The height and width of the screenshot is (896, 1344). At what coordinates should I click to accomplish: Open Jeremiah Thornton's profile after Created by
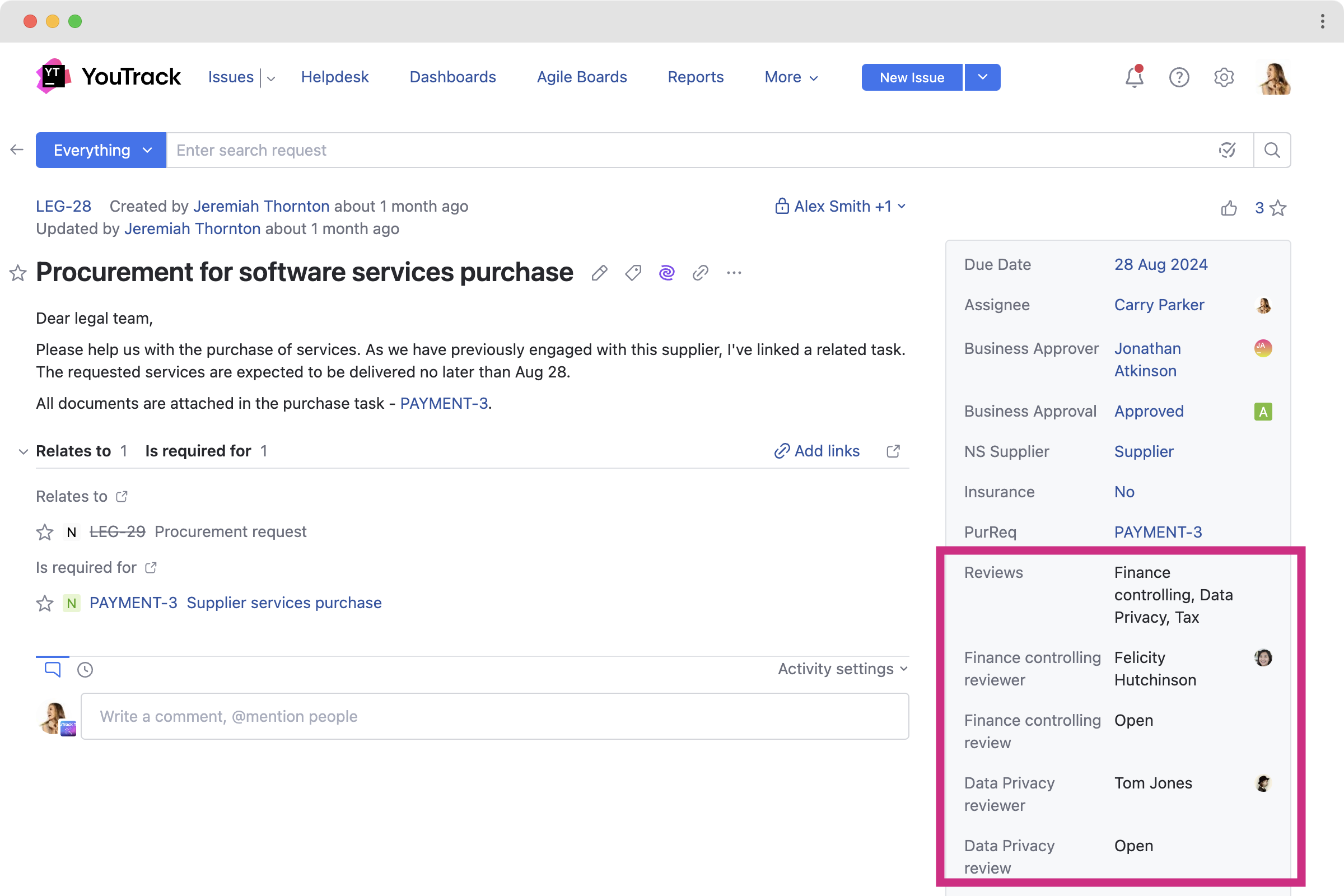pyautogui.click(x=261, y=206)
